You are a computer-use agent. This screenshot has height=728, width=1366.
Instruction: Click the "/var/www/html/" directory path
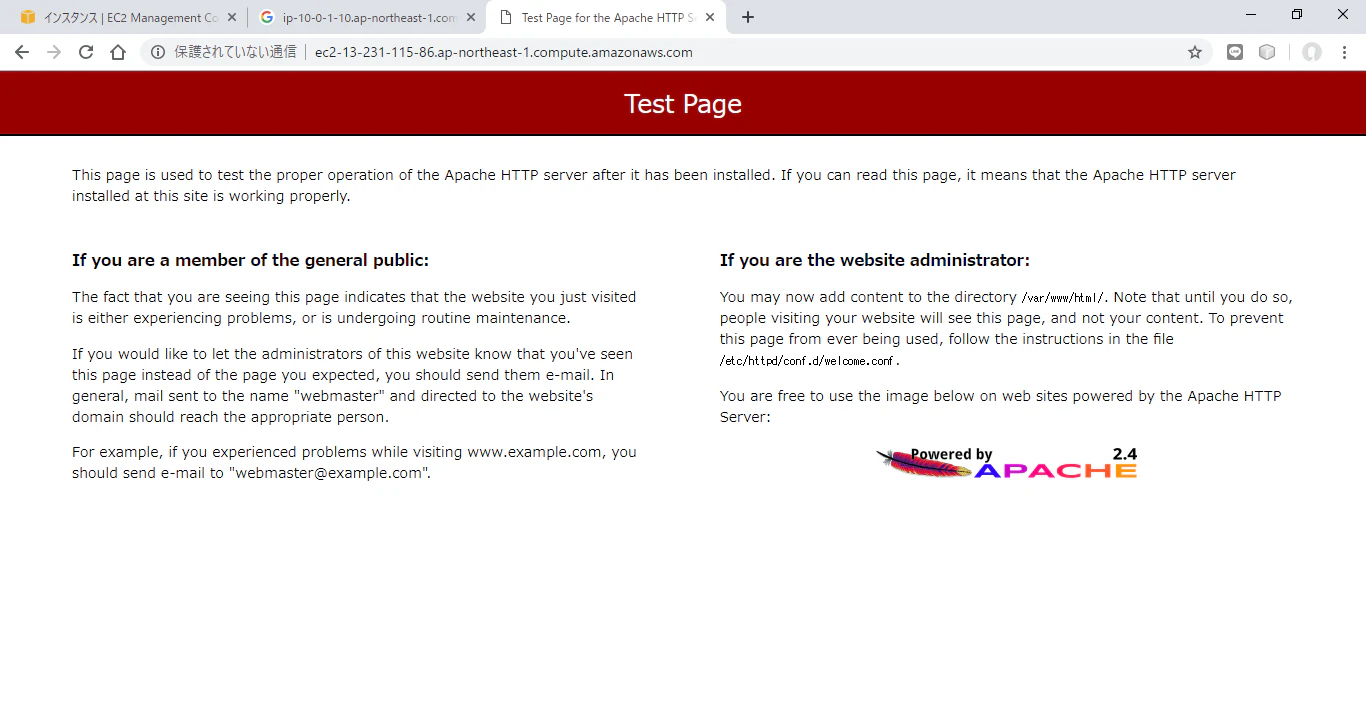point(1063,298)
